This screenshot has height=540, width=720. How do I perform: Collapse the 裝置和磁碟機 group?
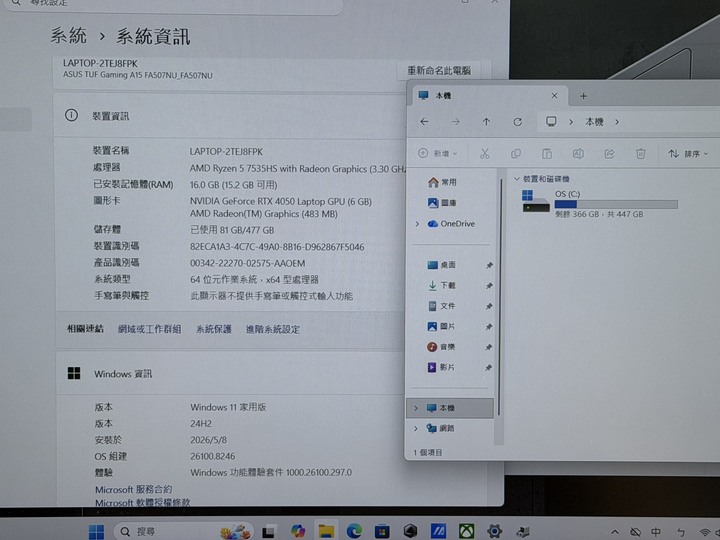click(517, 179)
